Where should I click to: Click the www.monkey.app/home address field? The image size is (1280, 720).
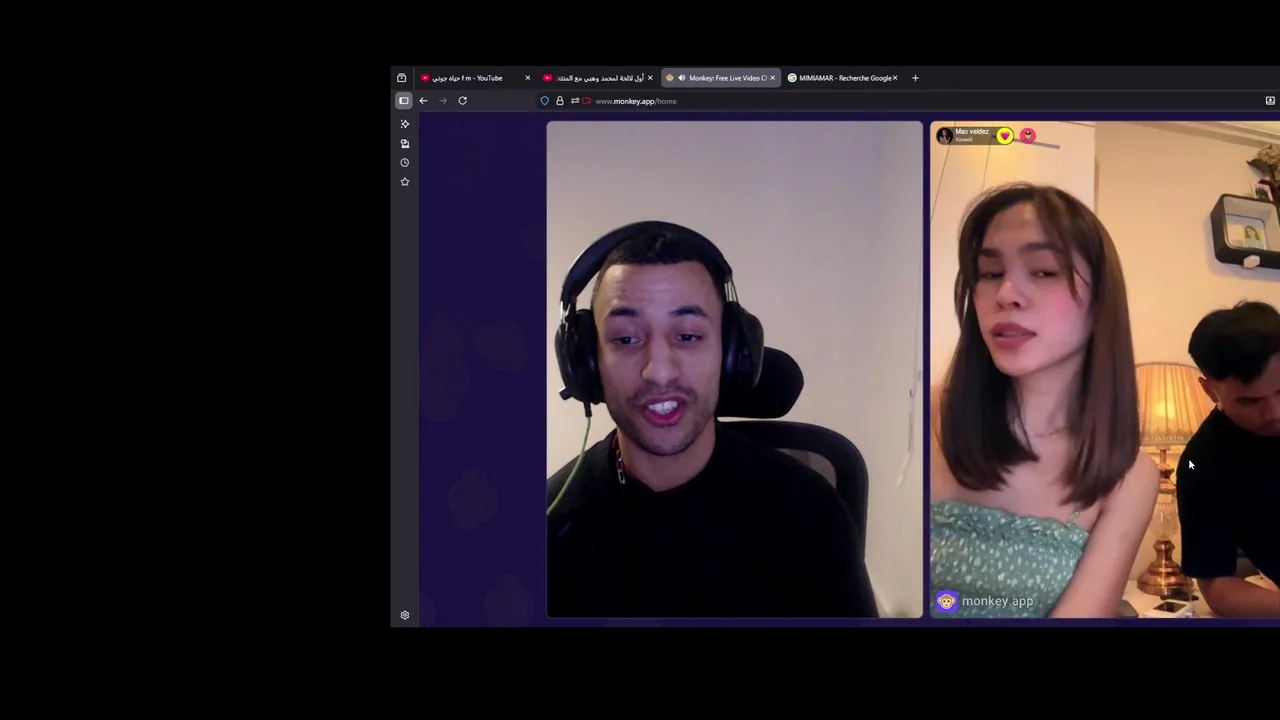click(636, 101)
